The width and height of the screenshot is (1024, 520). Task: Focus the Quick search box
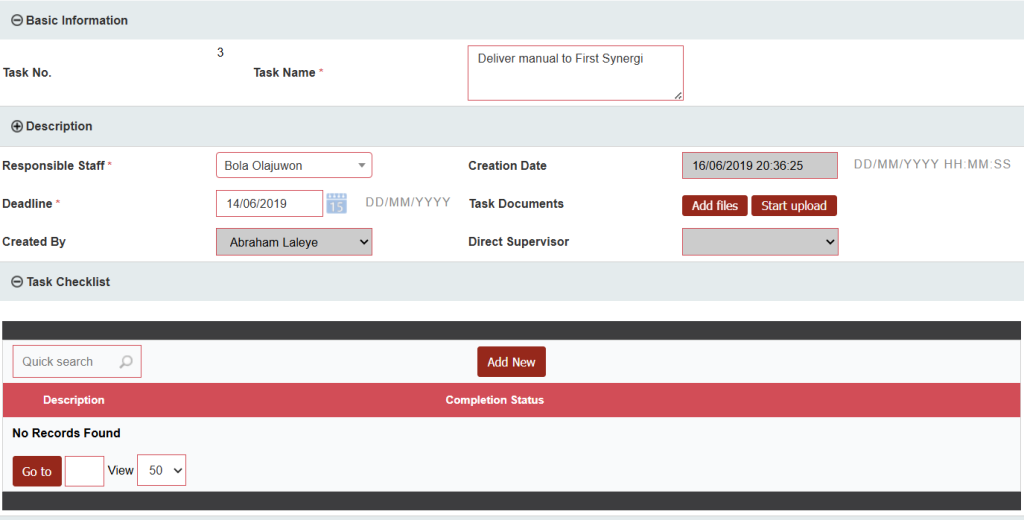coord(65,362)
